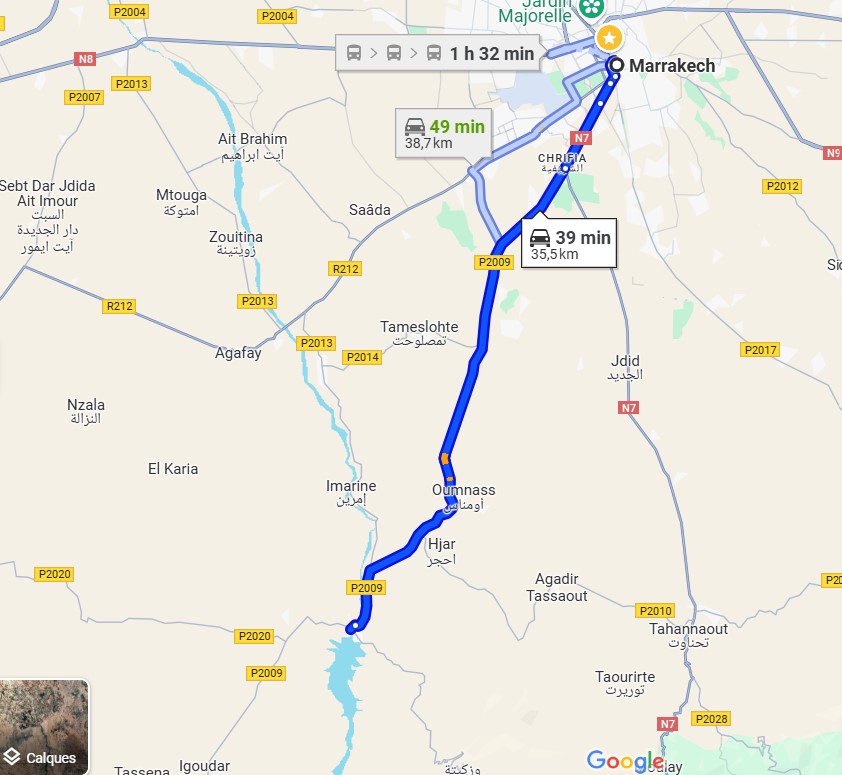Click the Google logo at bottom
The image size is (842, 775).
click(x=626, y=760)
